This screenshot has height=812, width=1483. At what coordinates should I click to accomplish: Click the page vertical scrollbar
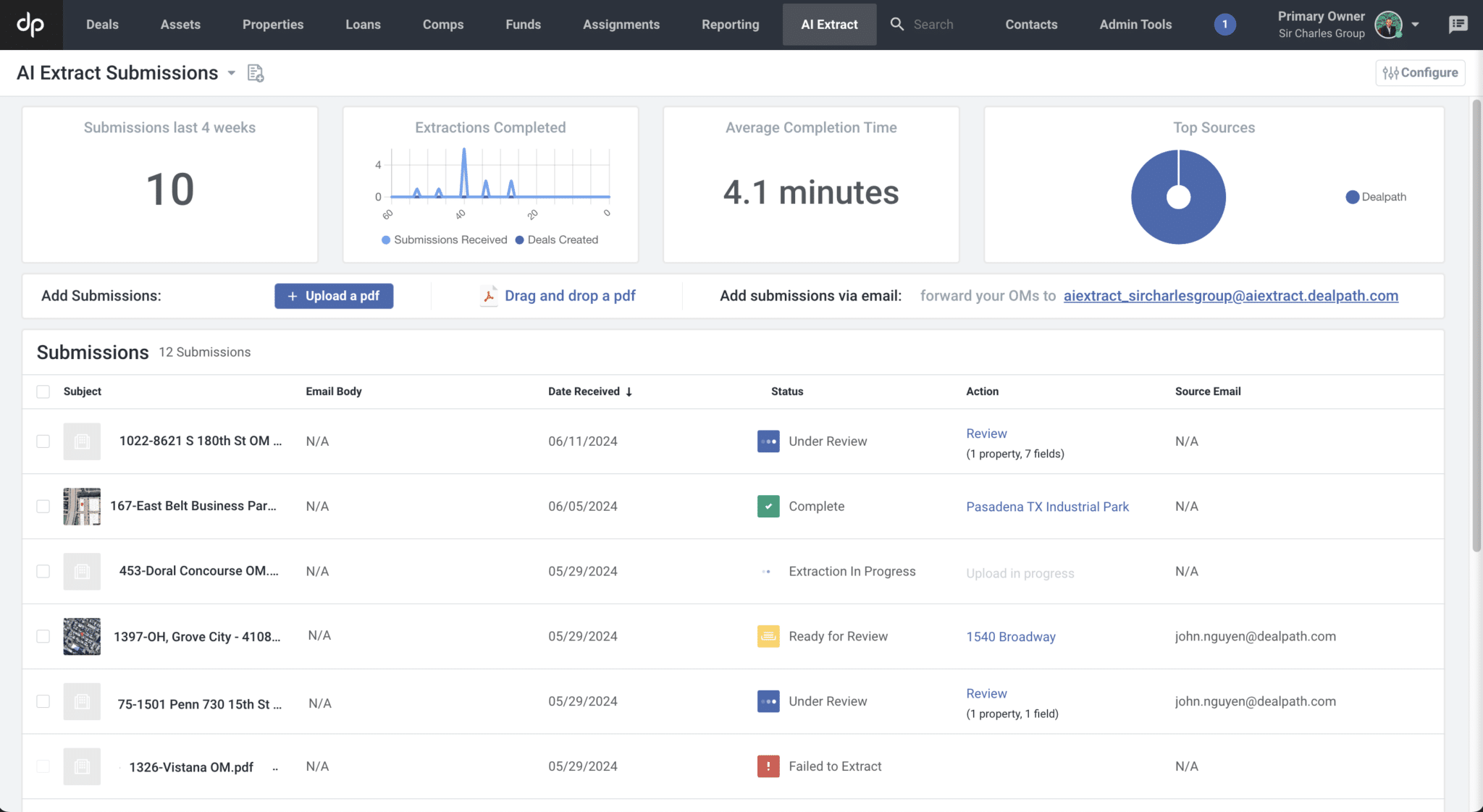[1476, 326]
